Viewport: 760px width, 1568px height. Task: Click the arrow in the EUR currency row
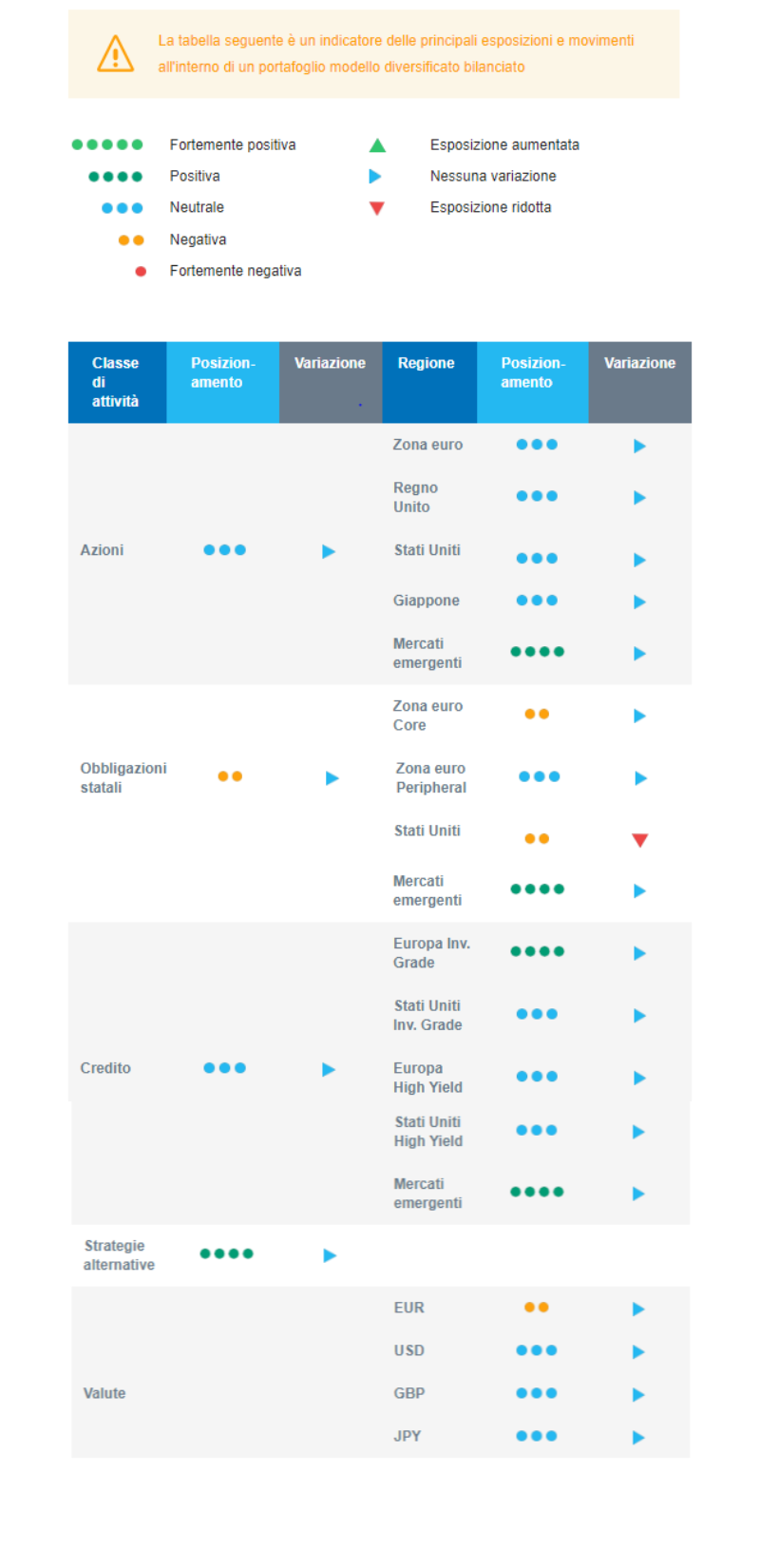point(638,1310)
